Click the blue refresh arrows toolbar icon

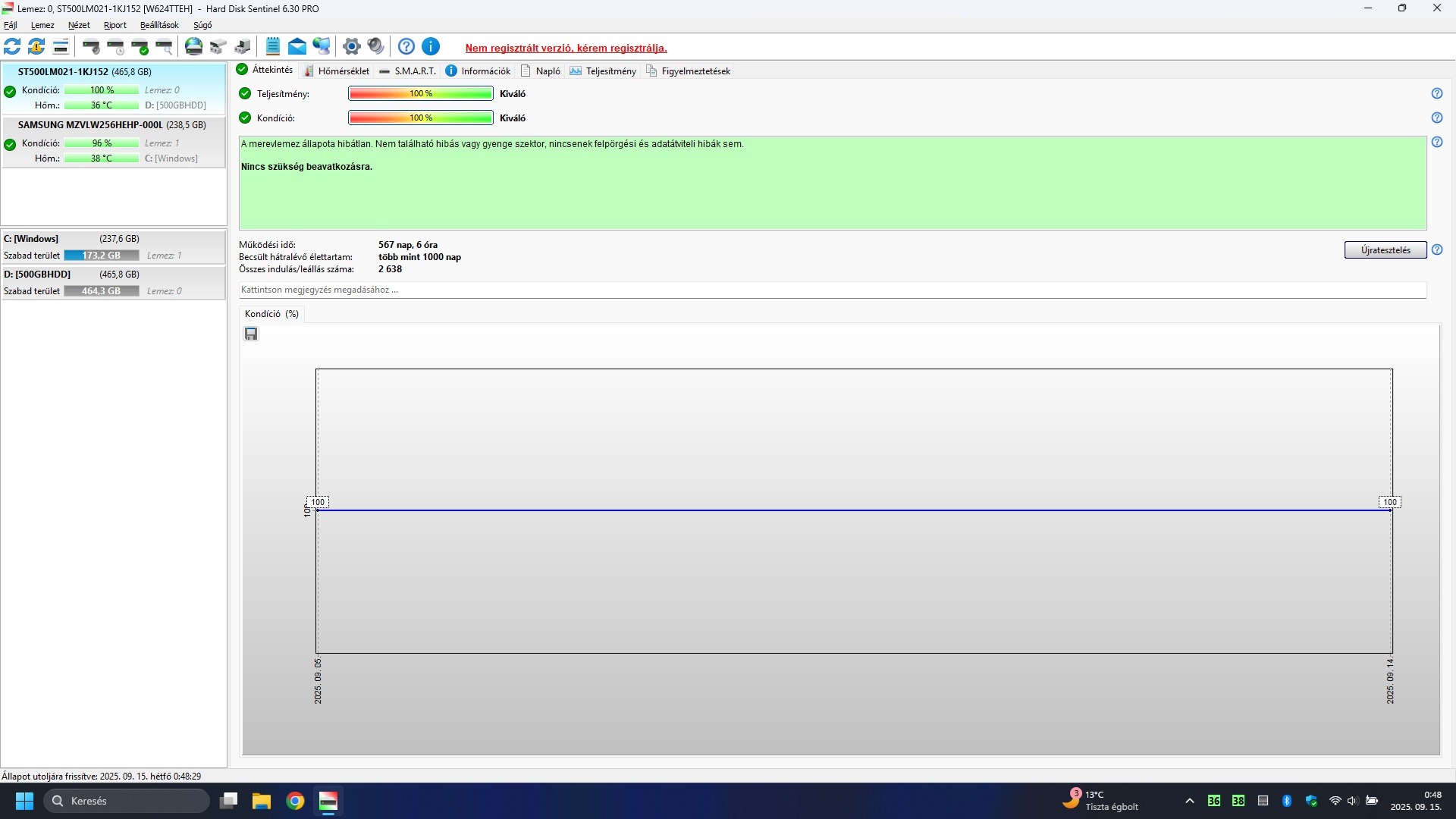point(12,47)
